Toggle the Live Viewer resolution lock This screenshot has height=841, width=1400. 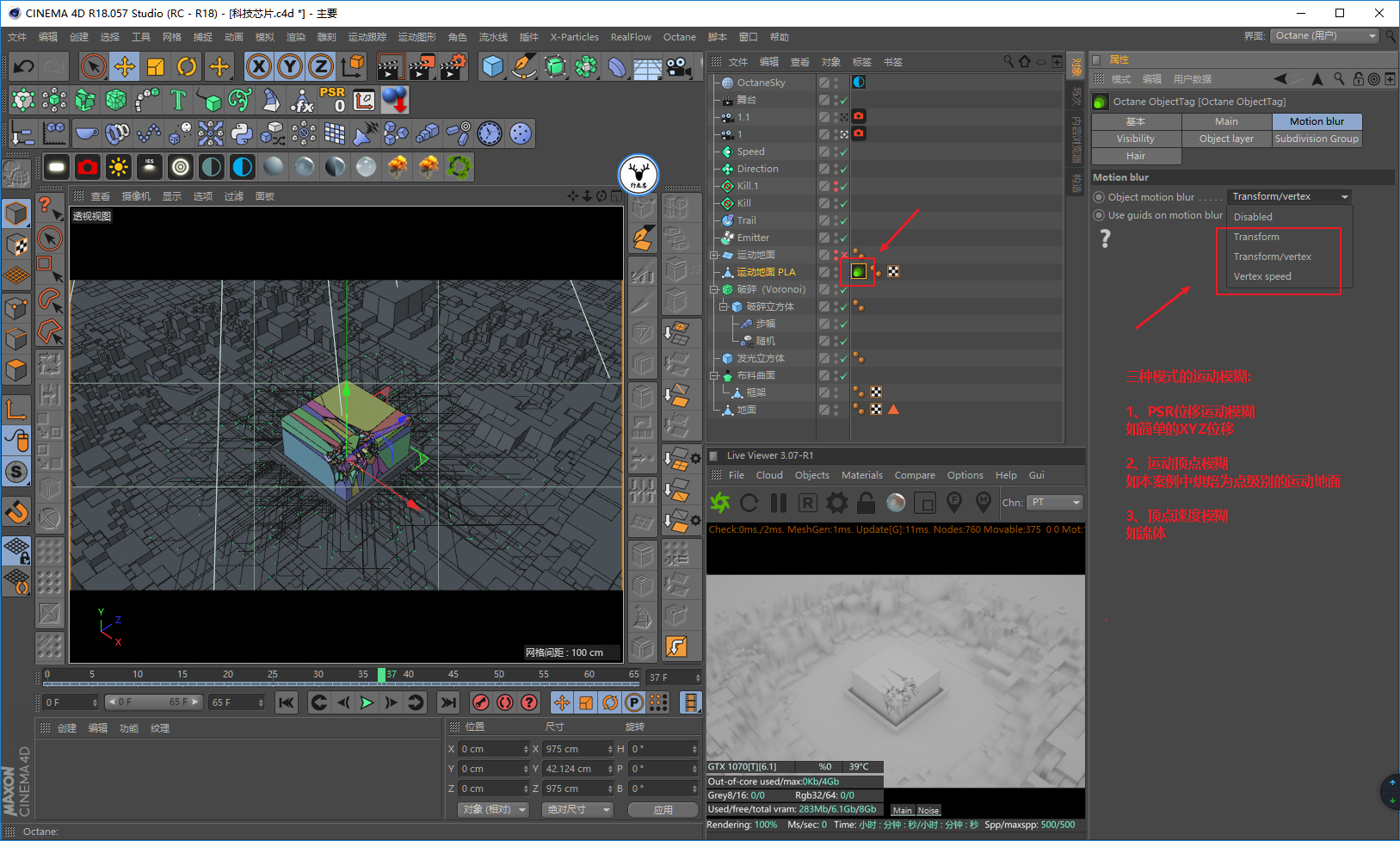coord(867,503)
